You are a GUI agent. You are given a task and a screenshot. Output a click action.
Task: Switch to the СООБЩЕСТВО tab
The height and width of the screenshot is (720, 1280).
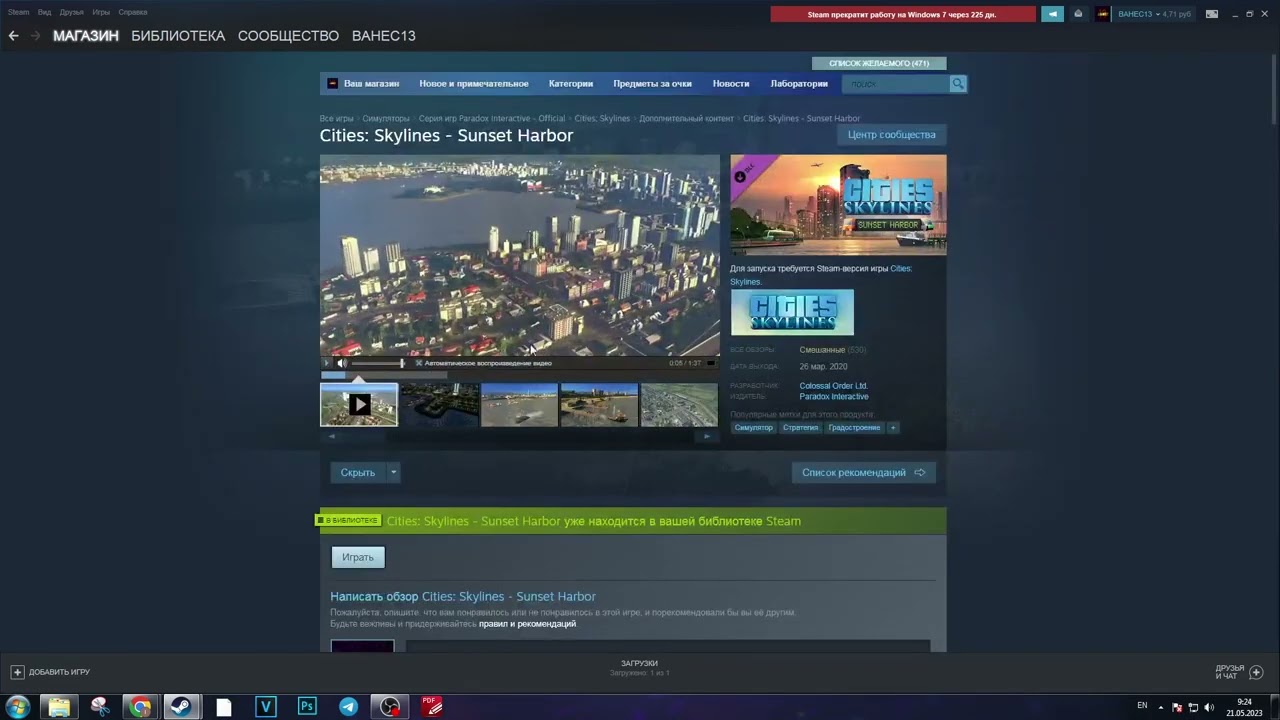(288, 36)
